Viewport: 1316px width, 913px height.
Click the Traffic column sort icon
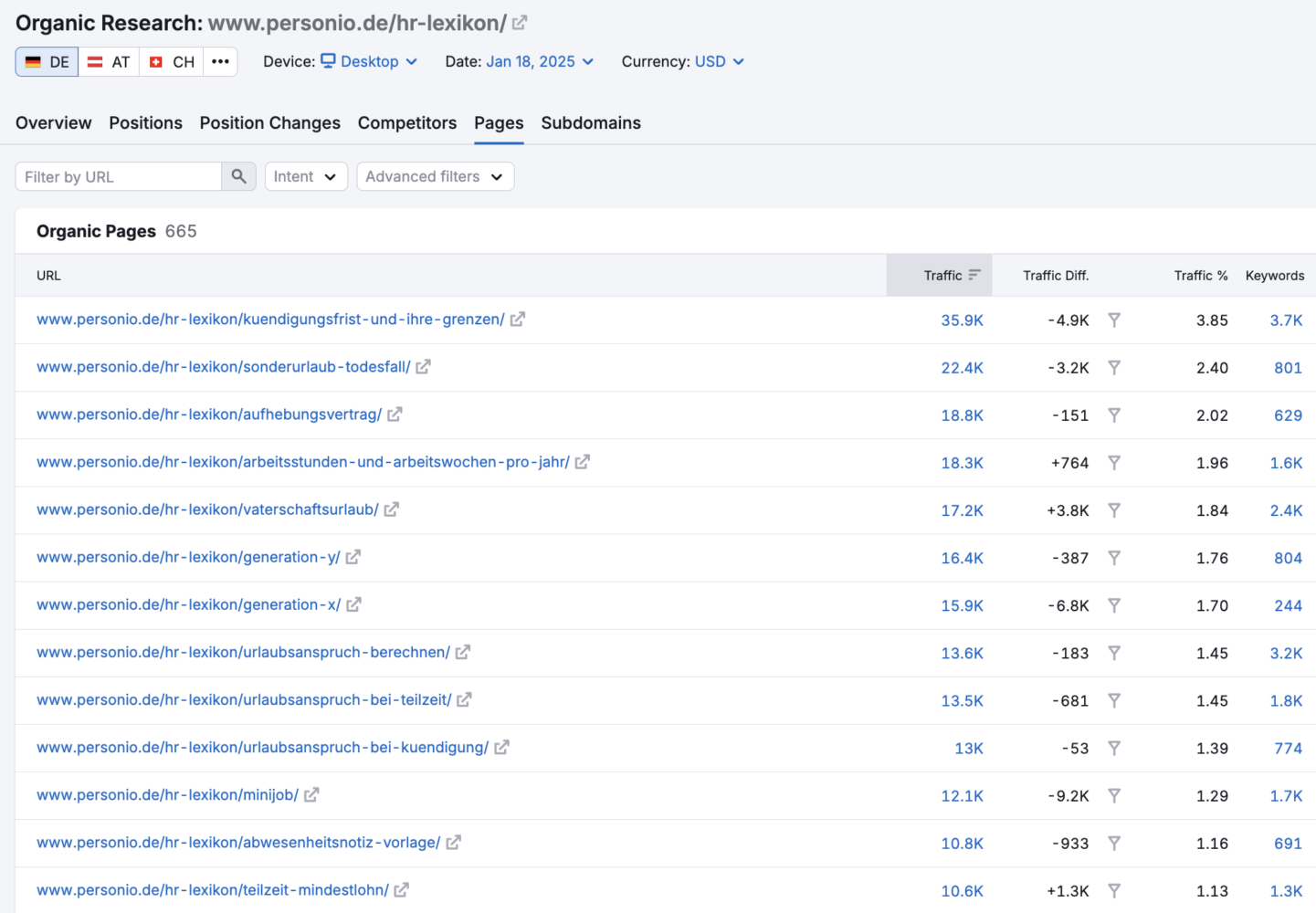(x=974, y=275)
